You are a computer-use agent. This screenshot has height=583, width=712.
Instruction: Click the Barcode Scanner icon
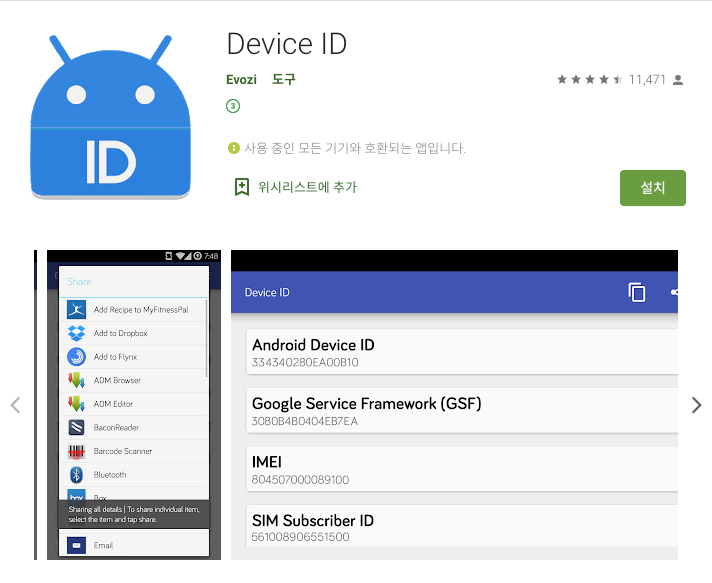(76, 451)
